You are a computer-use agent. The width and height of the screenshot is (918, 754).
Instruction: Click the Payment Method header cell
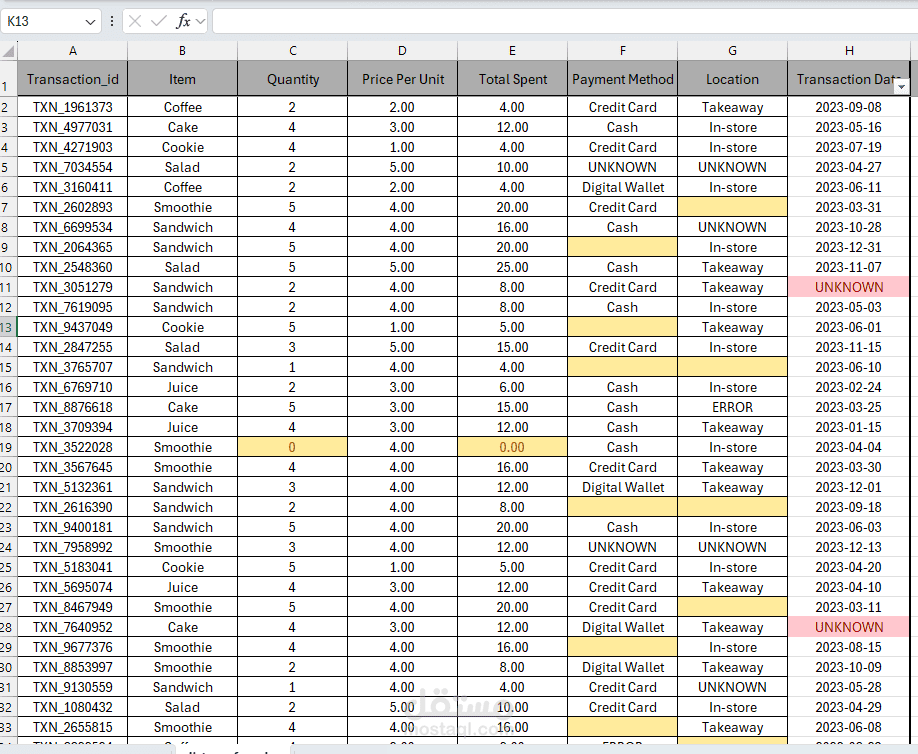pyautogui.click(x=622, y=79)
